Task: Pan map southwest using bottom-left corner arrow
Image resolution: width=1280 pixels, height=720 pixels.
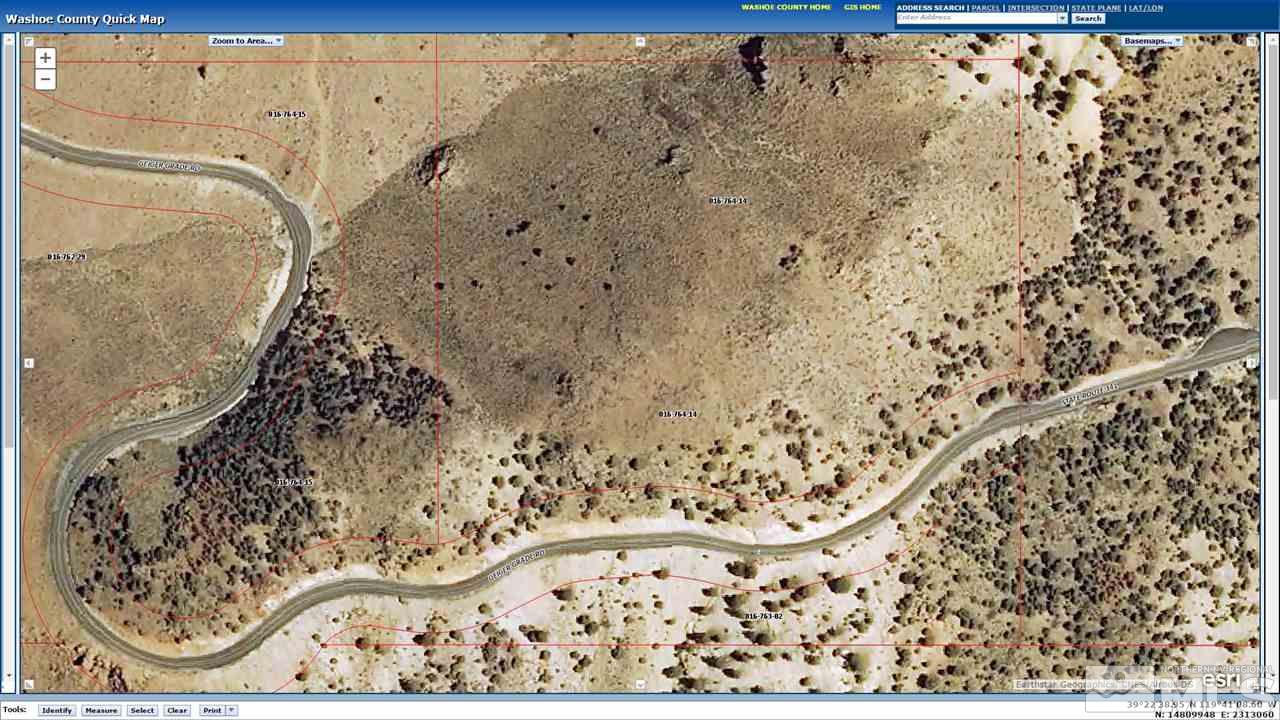Action: pos(28,685)
